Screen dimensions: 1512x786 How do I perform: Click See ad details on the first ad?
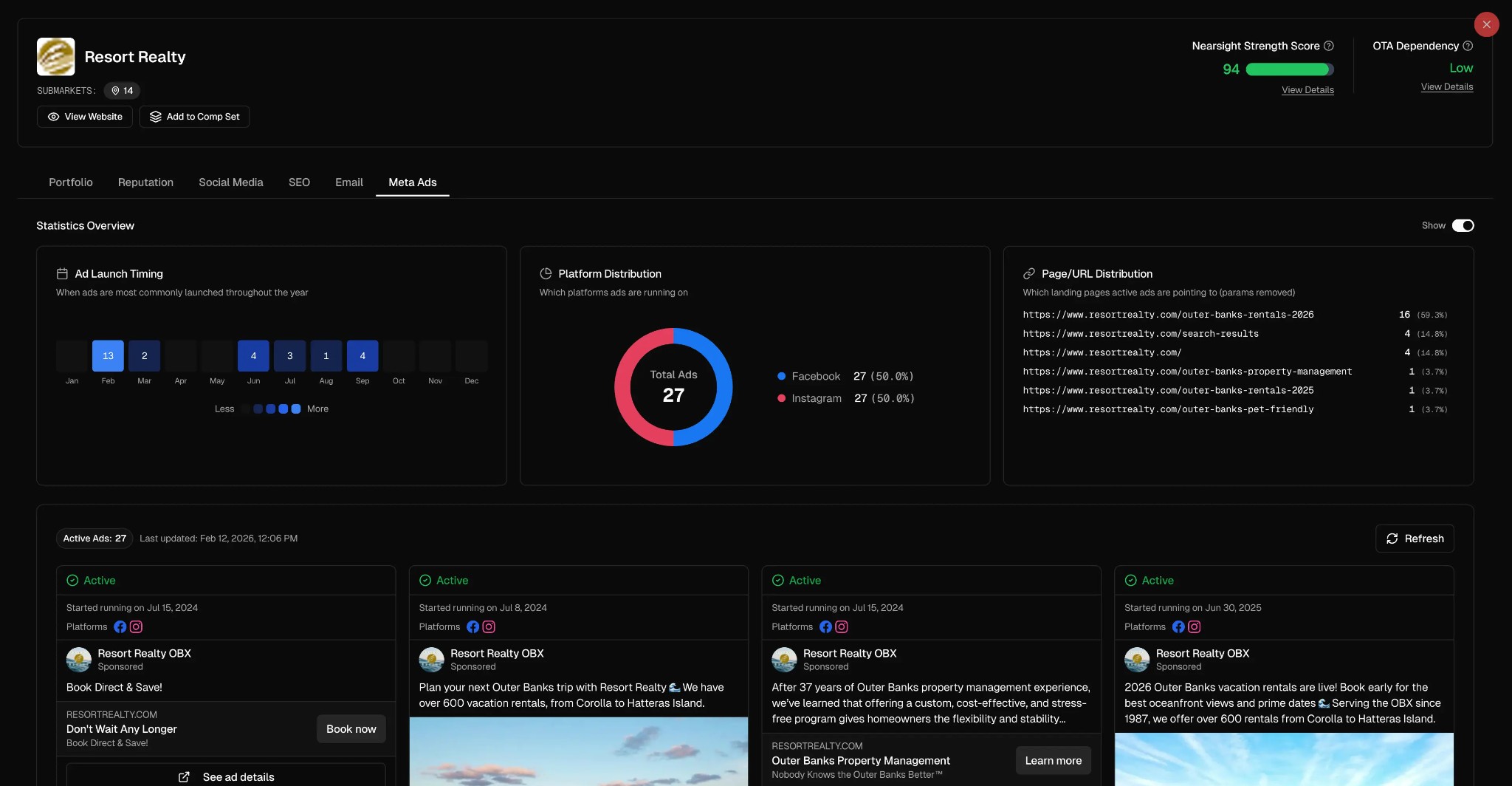tap(226, 776)
